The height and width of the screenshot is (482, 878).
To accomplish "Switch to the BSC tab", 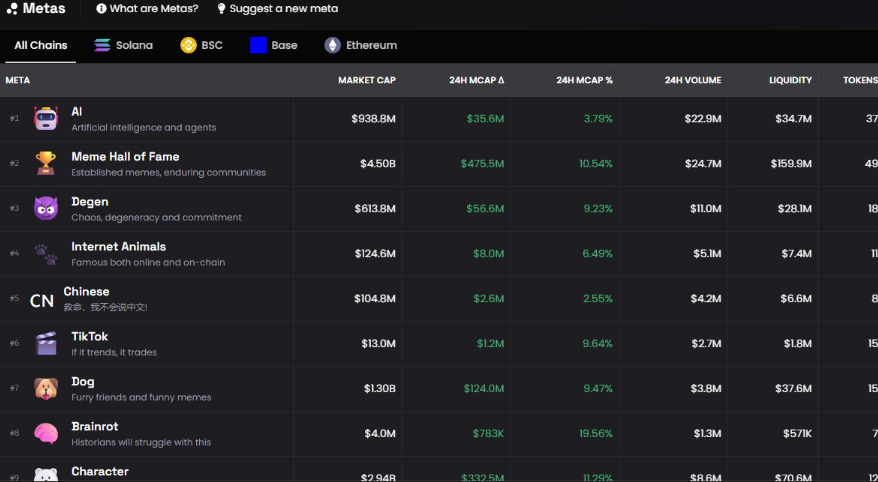I will (202, 45).
